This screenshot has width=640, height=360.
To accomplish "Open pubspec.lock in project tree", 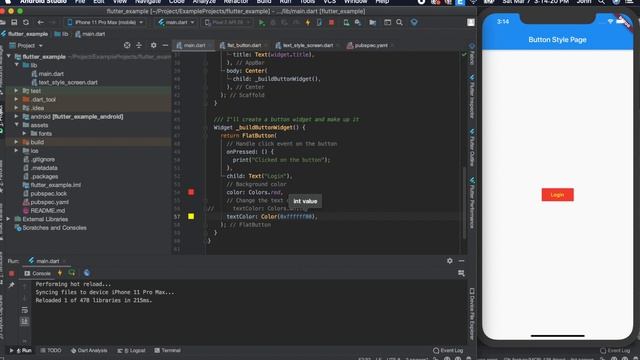I will [49, 193].
